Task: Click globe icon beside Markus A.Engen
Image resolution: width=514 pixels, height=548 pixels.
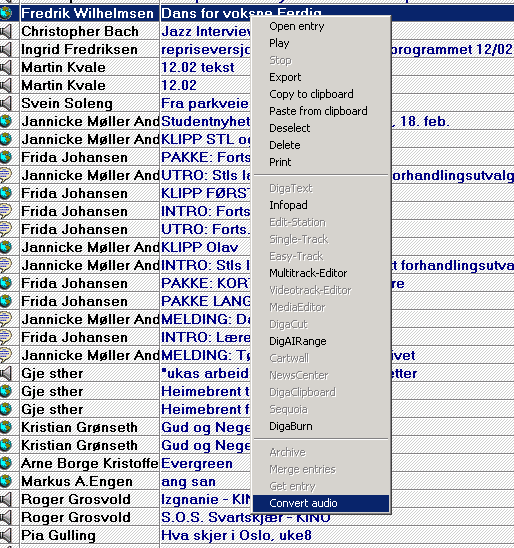Action: coord(6,482)
